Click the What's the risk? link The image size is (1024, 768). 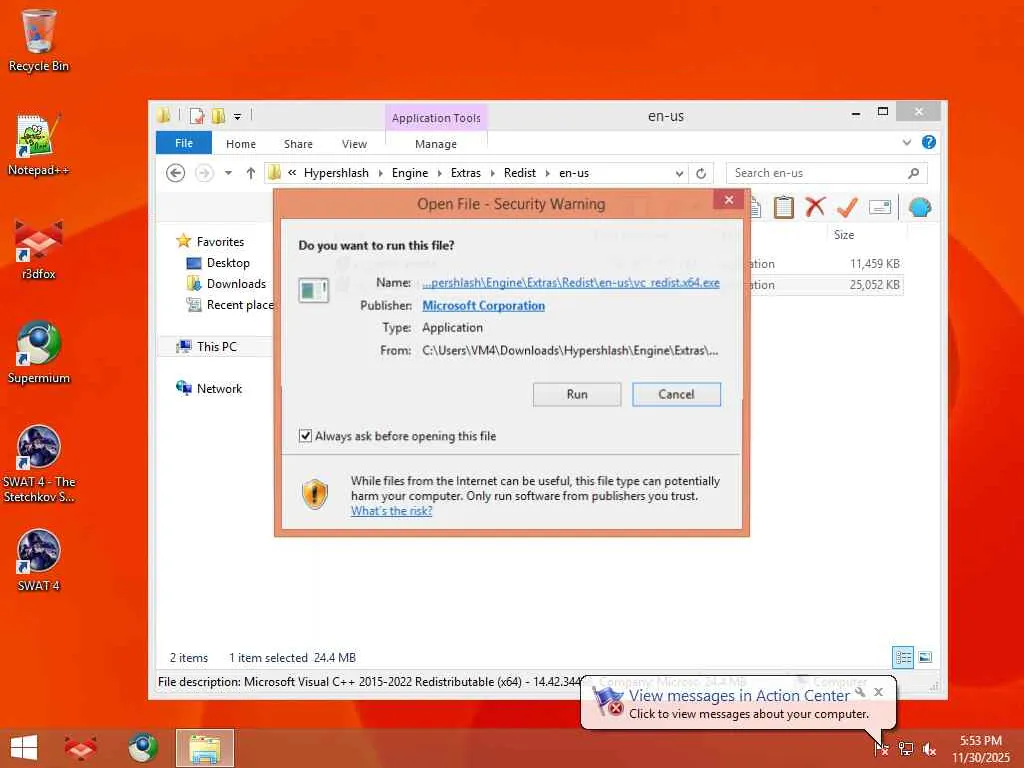coord(391,511)
